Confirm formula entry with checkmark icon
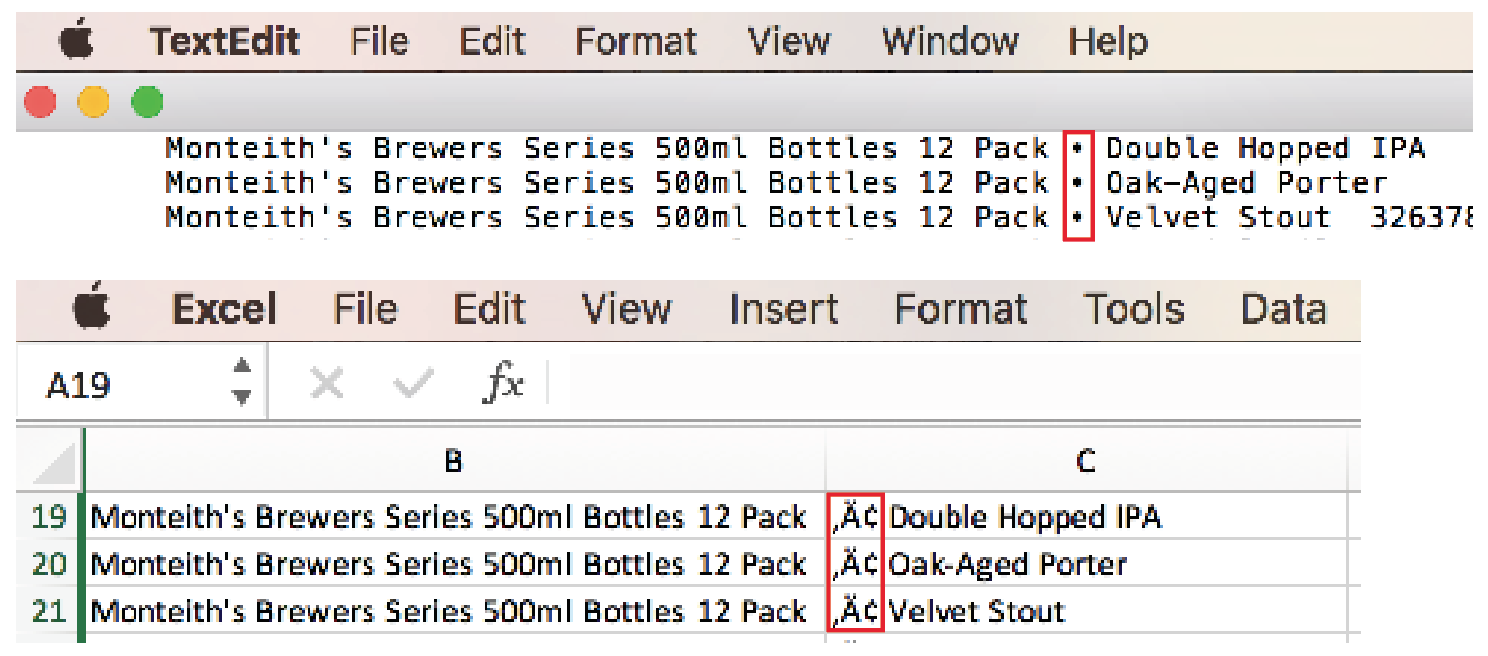 coord(412,383)
